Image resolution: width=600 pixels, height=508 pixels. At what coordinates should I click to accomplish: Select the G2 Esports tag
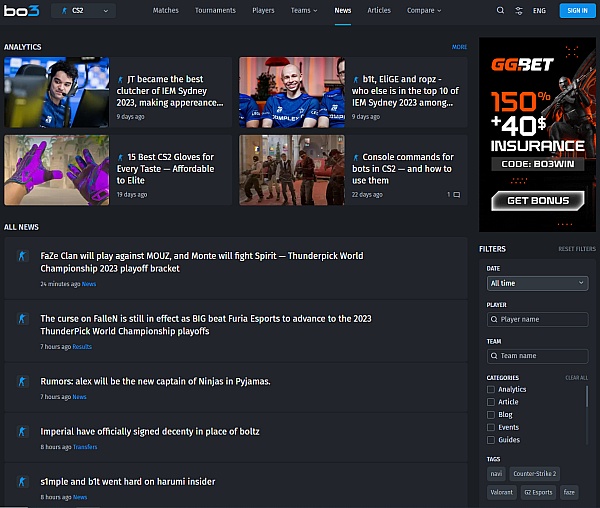pyautogui.click(x=538, y=493)
